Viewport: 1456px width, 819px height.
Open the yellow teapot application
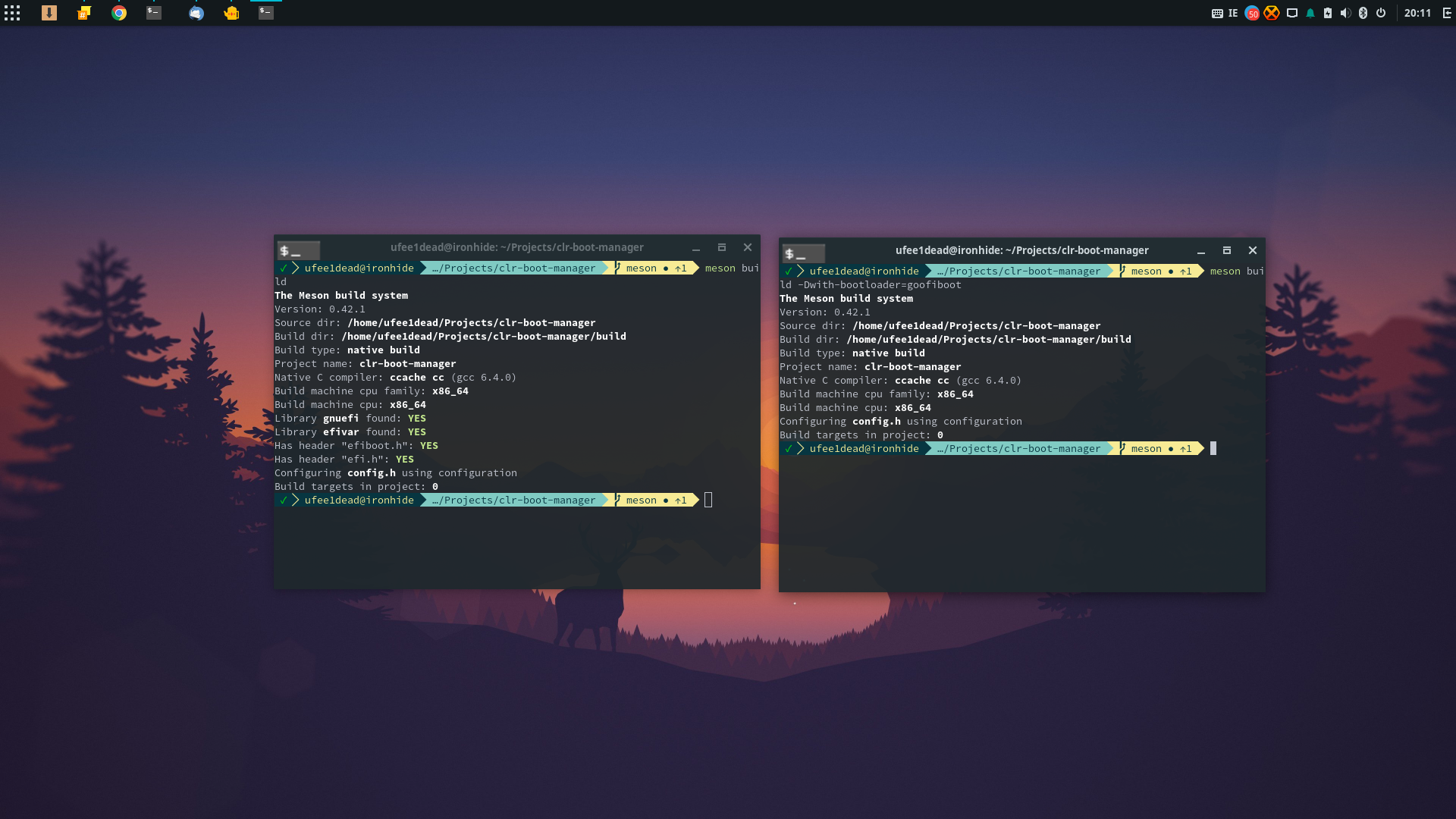pyautogui.click(x=231, y=13)
